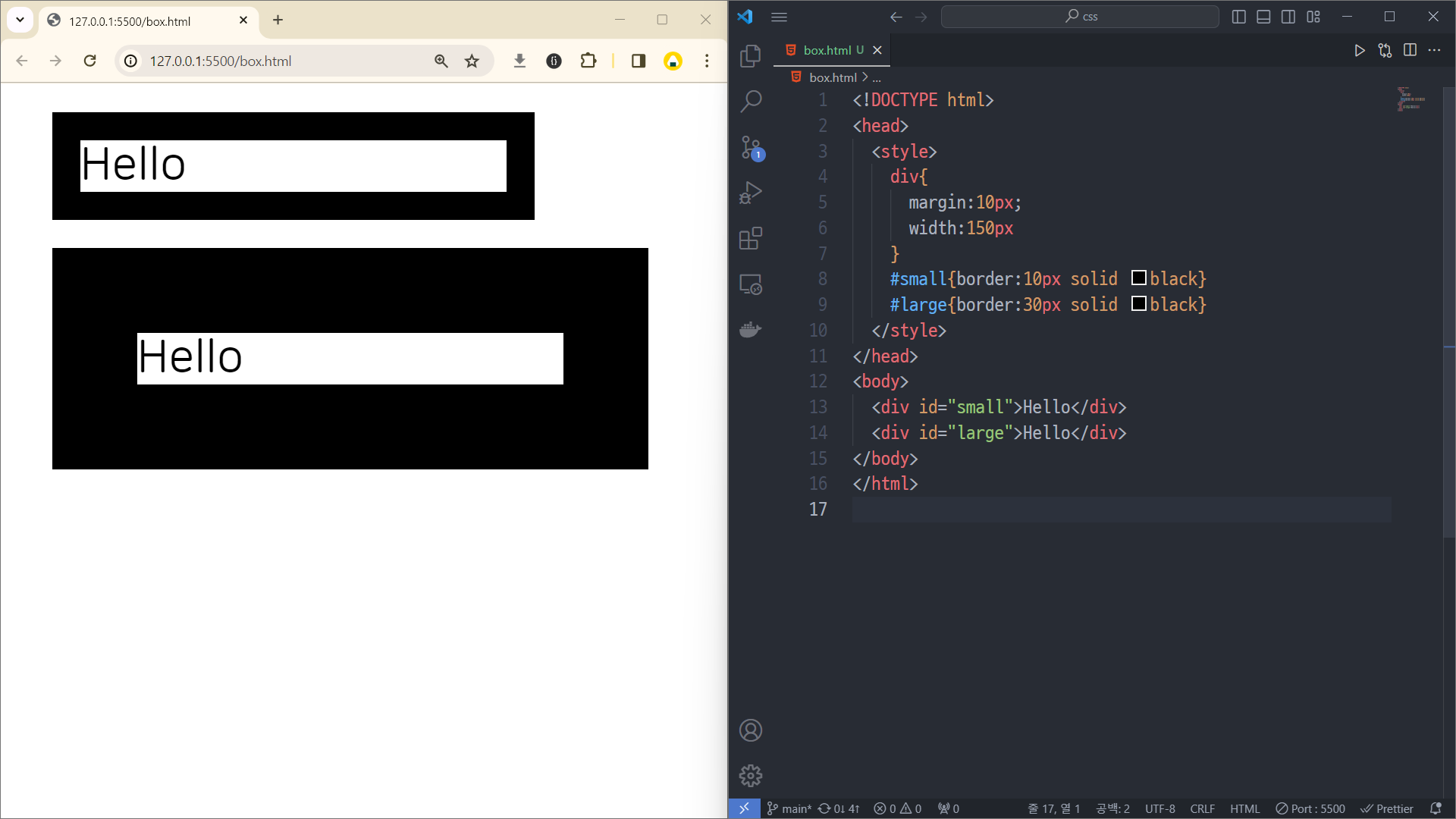Open the Explorer view in activity bar
Viewport: 1456px width, 819px height.
(750, 55)
